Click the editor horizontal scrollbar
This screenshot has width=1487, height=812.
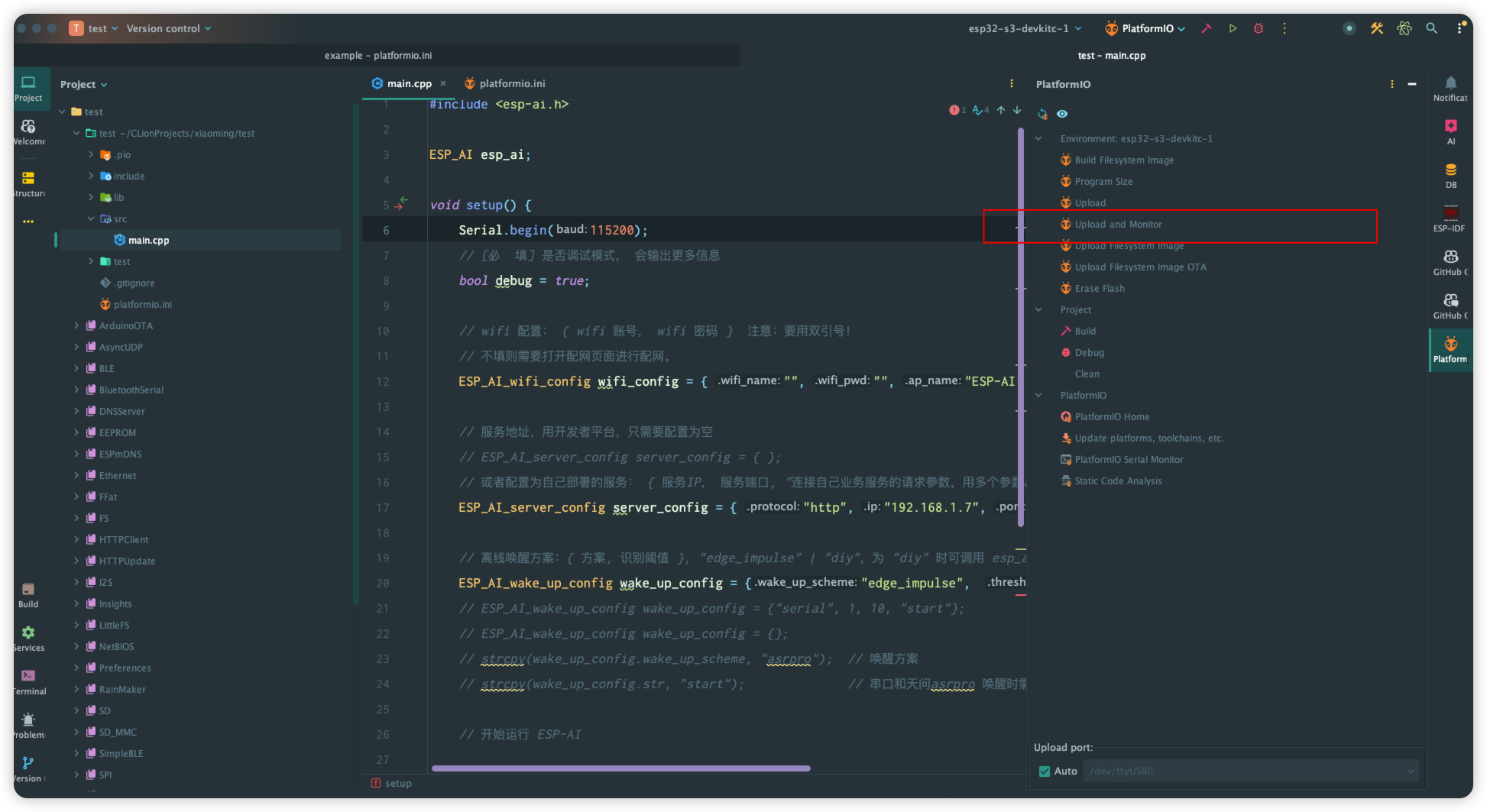point(620,768)
